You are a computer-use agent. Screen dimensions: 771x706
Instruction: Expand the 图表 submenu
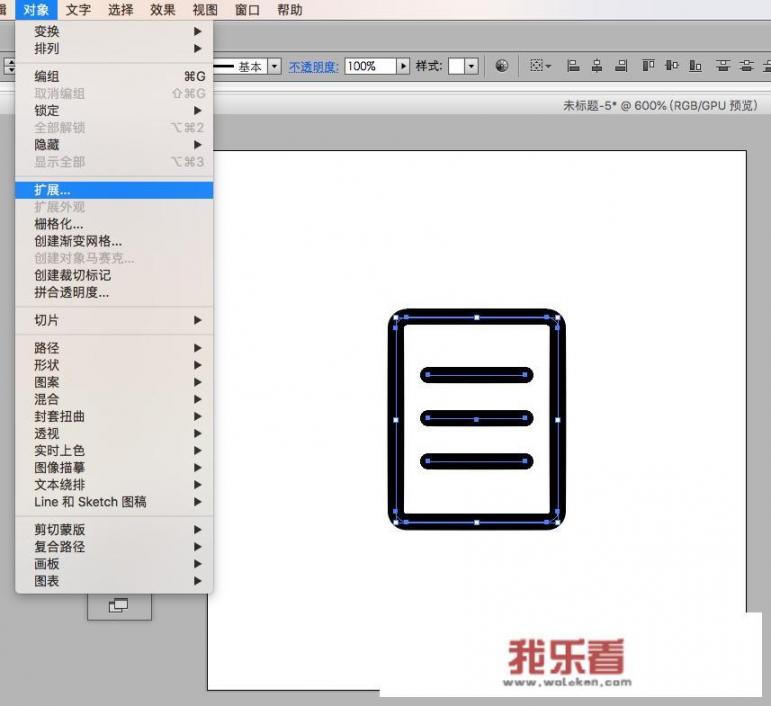[114, 581]
